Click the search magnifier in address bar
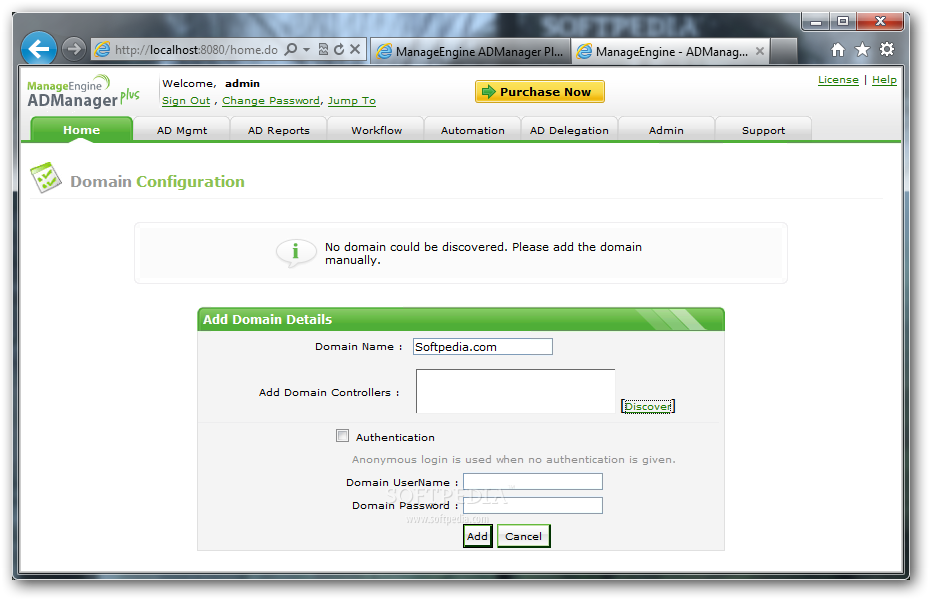Image resolution: width=930 pixels, height=600 pixels. point(291,49)
